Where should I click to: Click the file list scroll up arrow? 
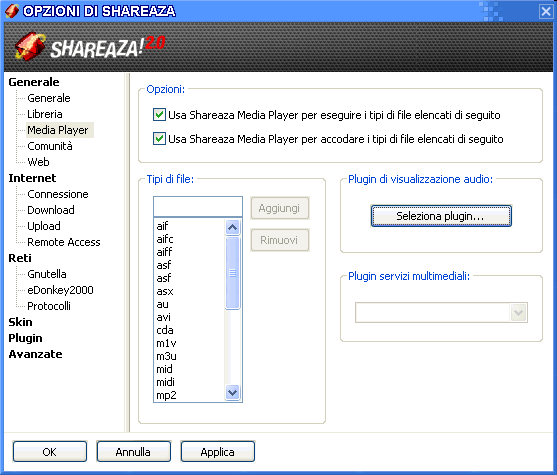point(233,227)
